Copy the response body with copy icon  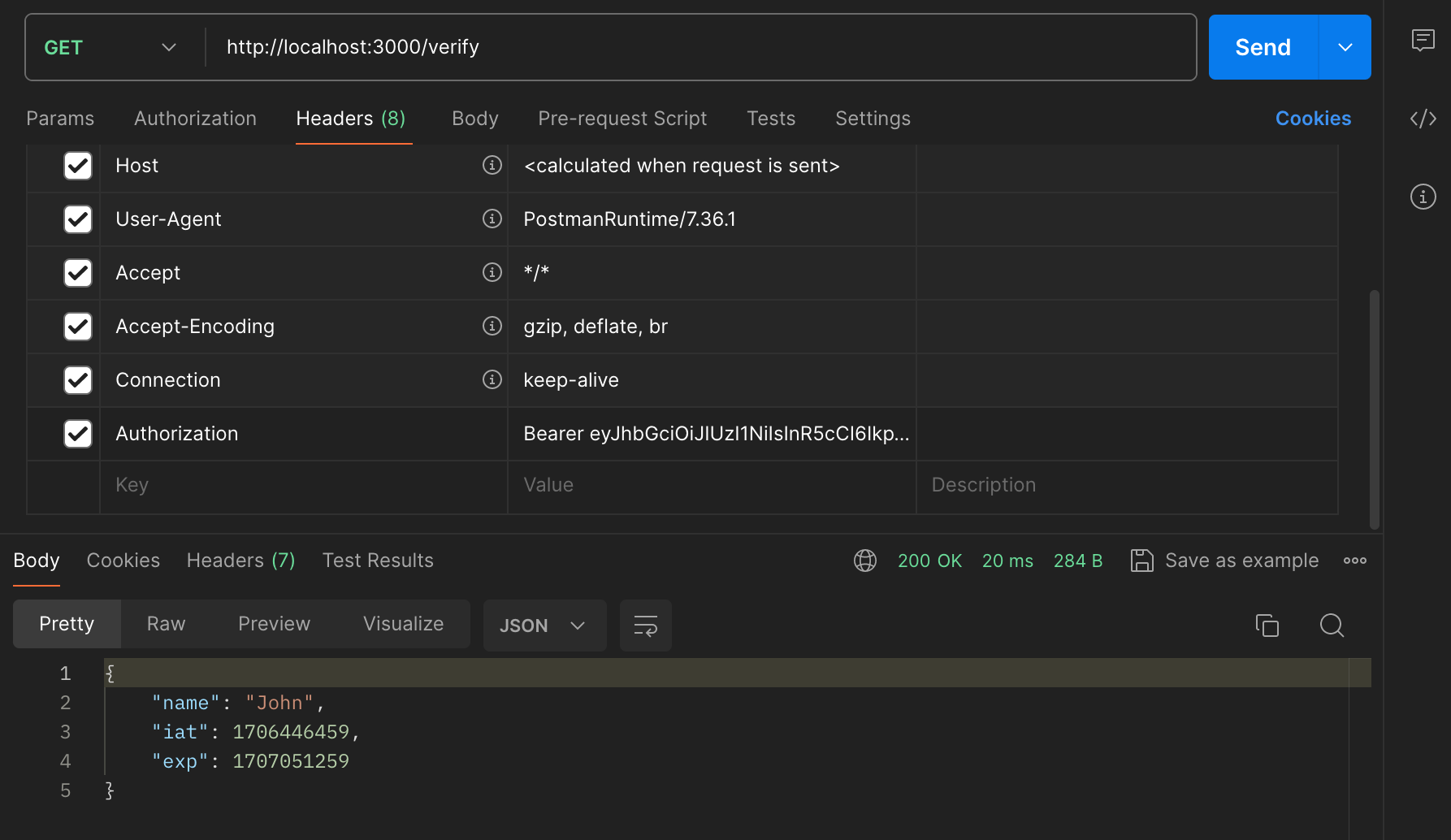point(1267,625)
